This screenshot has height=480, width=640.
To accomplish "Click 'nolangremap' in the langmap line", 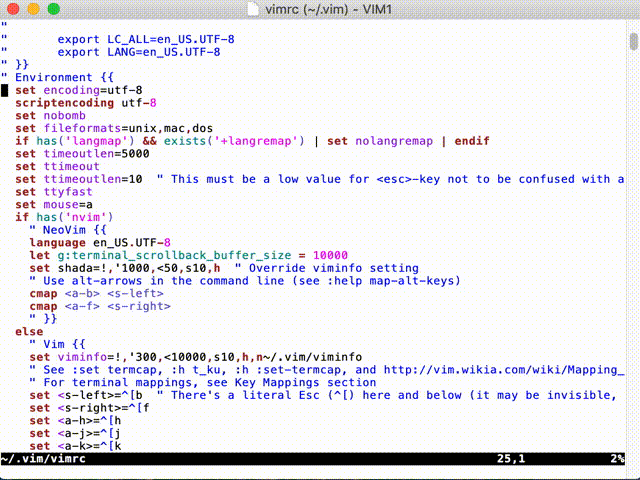I will [394, 141].
